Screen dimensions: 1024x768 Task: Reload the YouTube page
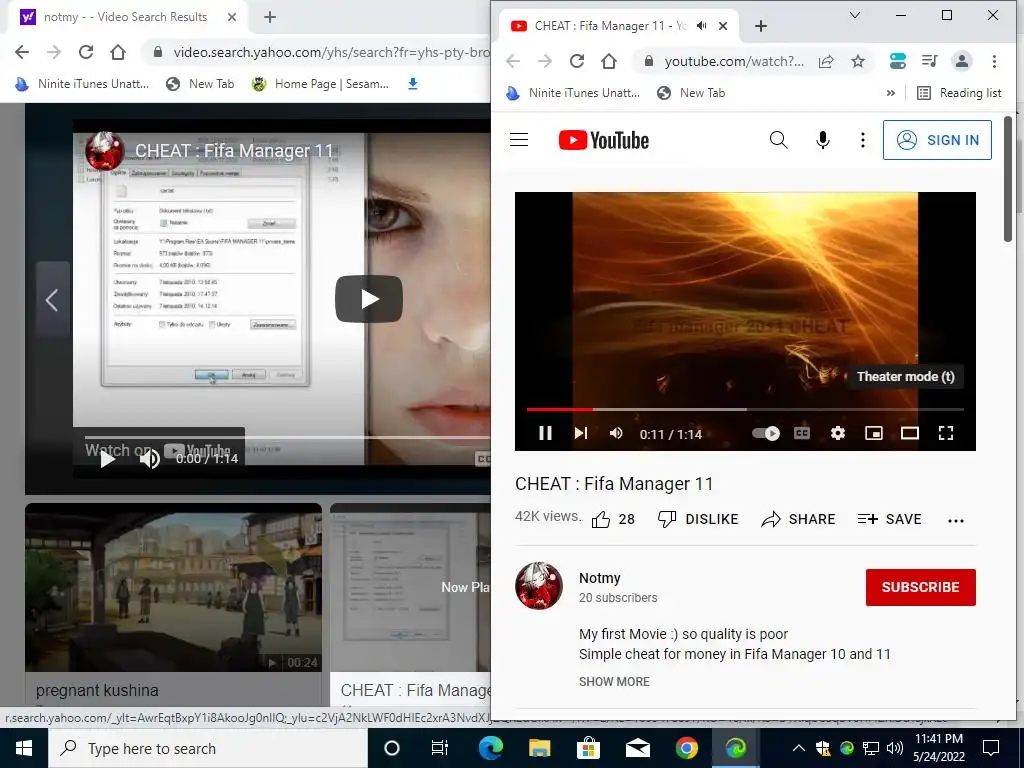[577, 61]
